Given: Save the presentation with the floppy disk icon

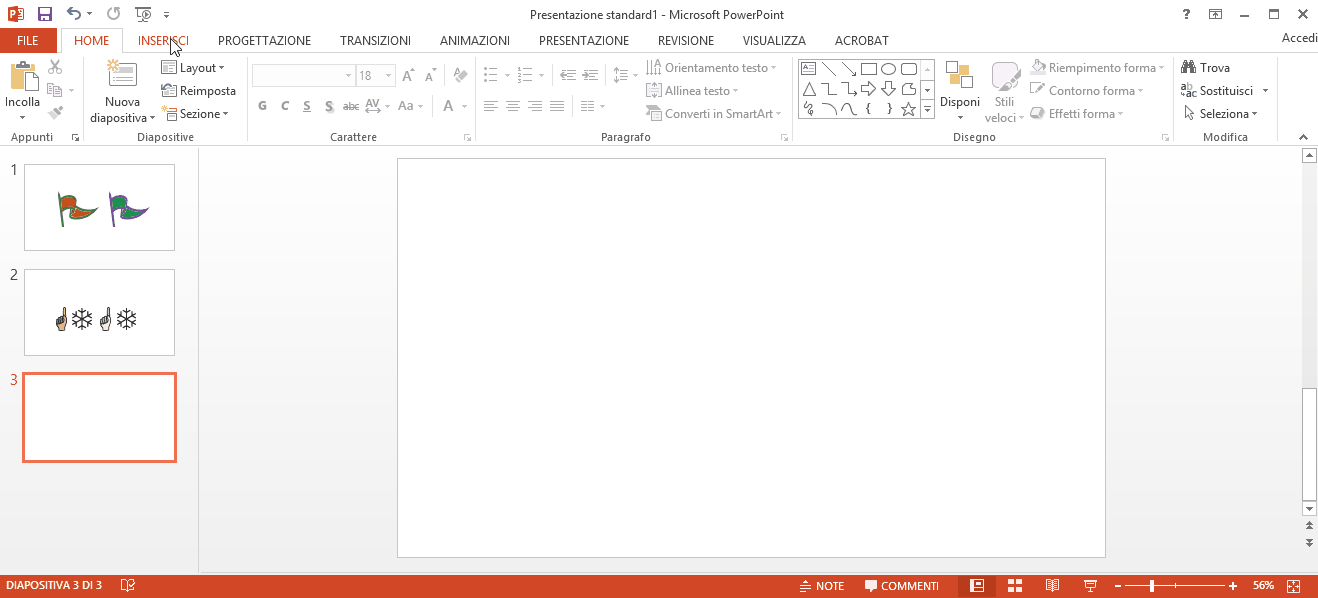Looking at the screenshot, I should [x=44, y=14].
